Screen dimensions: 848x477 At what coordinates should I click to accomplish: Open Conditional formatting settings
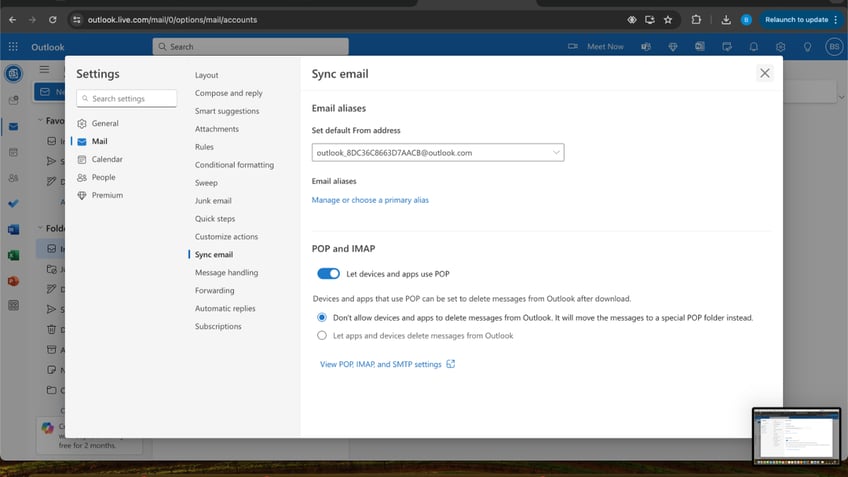(x=234, y=164)
